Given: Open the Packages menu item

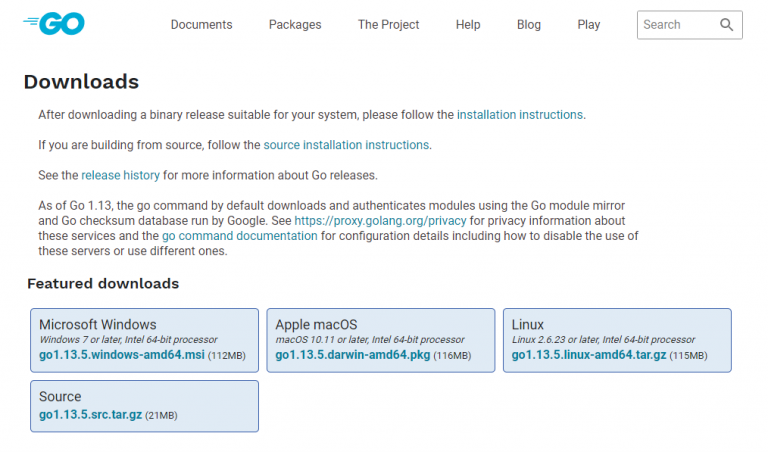Looking at the screenshot, I should point(295,24).
